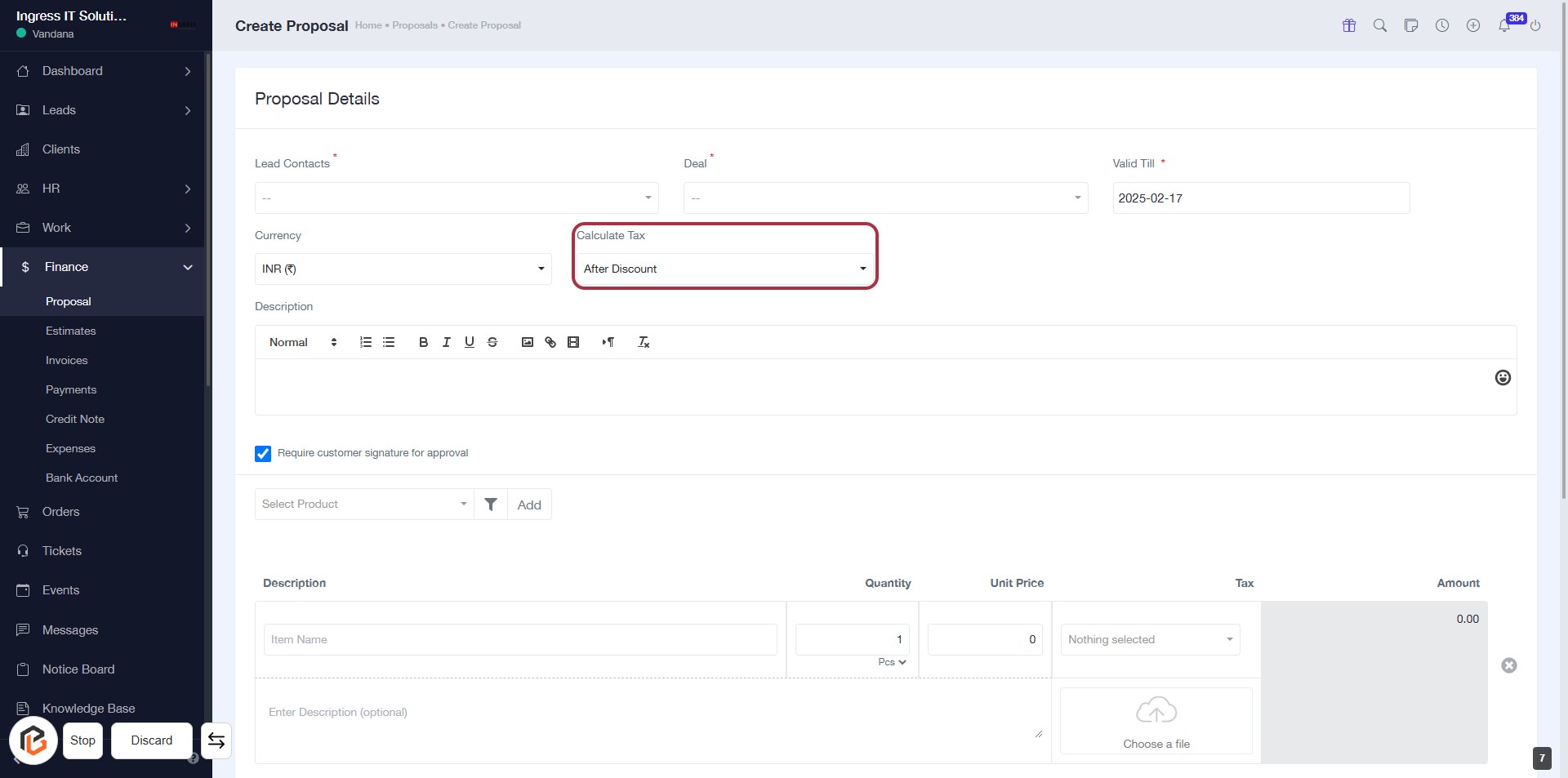
Task: Click the gift icon in top bar
Action: pos(1348,25)
